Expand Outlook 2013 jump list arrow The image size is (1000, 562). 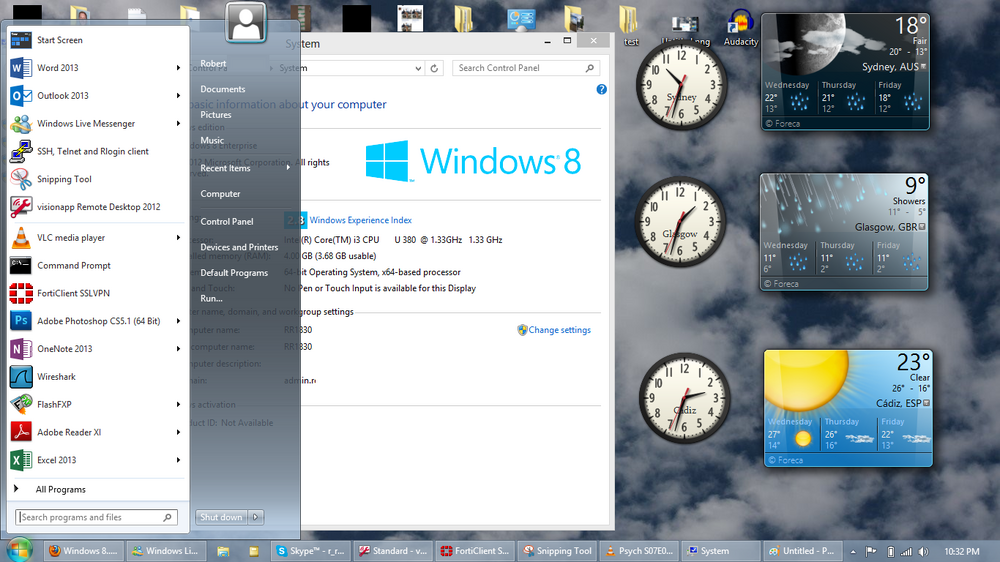[178, 96]
